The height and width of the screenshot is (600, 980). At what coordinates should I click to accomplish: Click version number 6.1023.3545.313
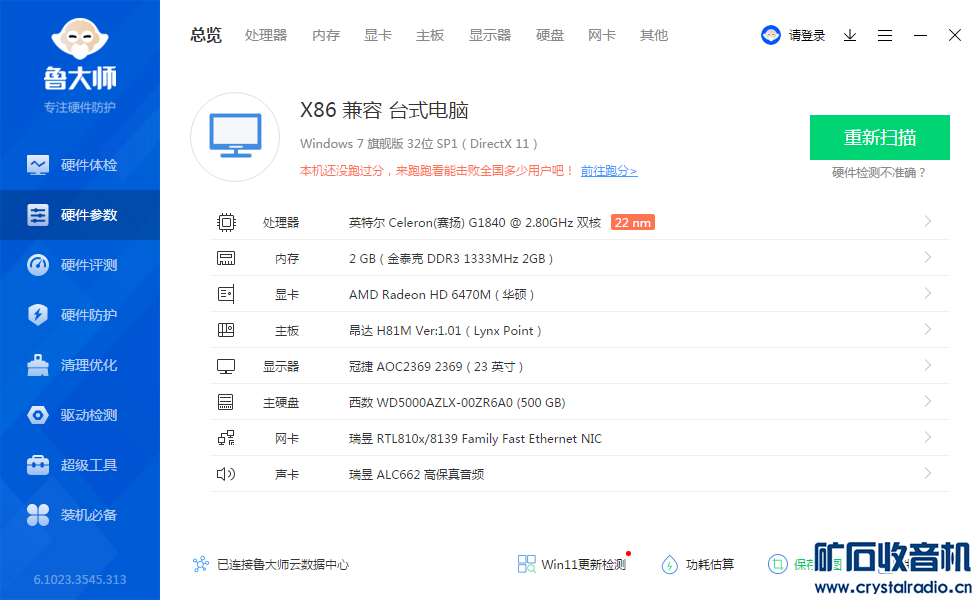coord(80,579)
